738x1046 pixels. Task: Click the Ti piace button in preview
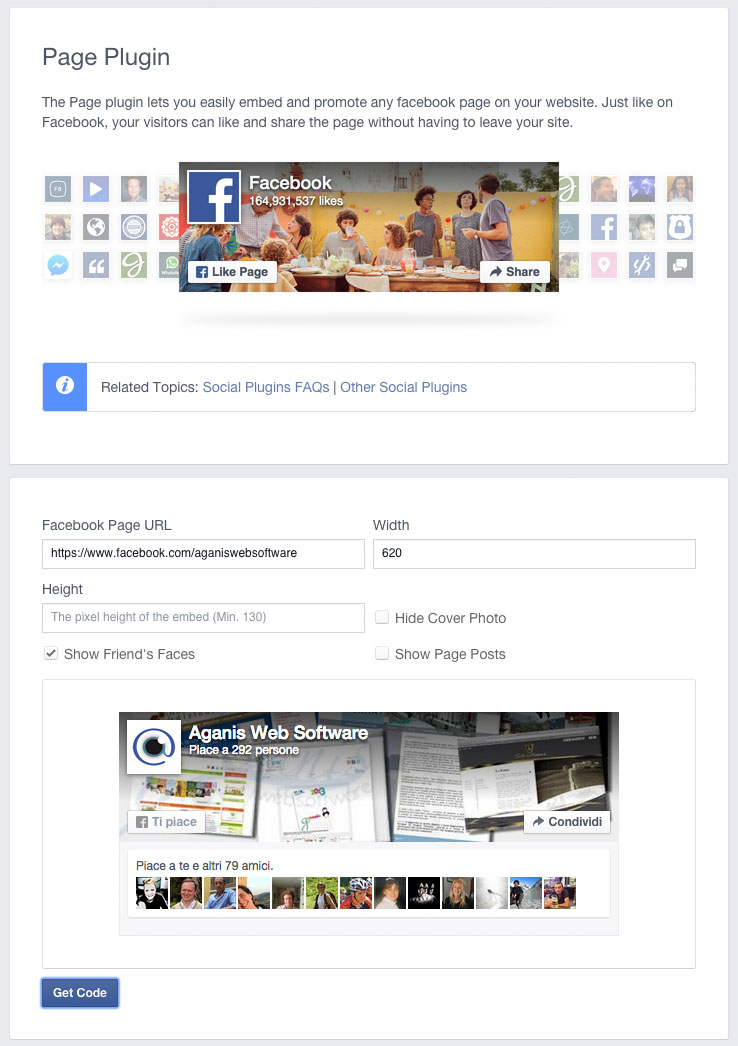[x=167, y=822]
